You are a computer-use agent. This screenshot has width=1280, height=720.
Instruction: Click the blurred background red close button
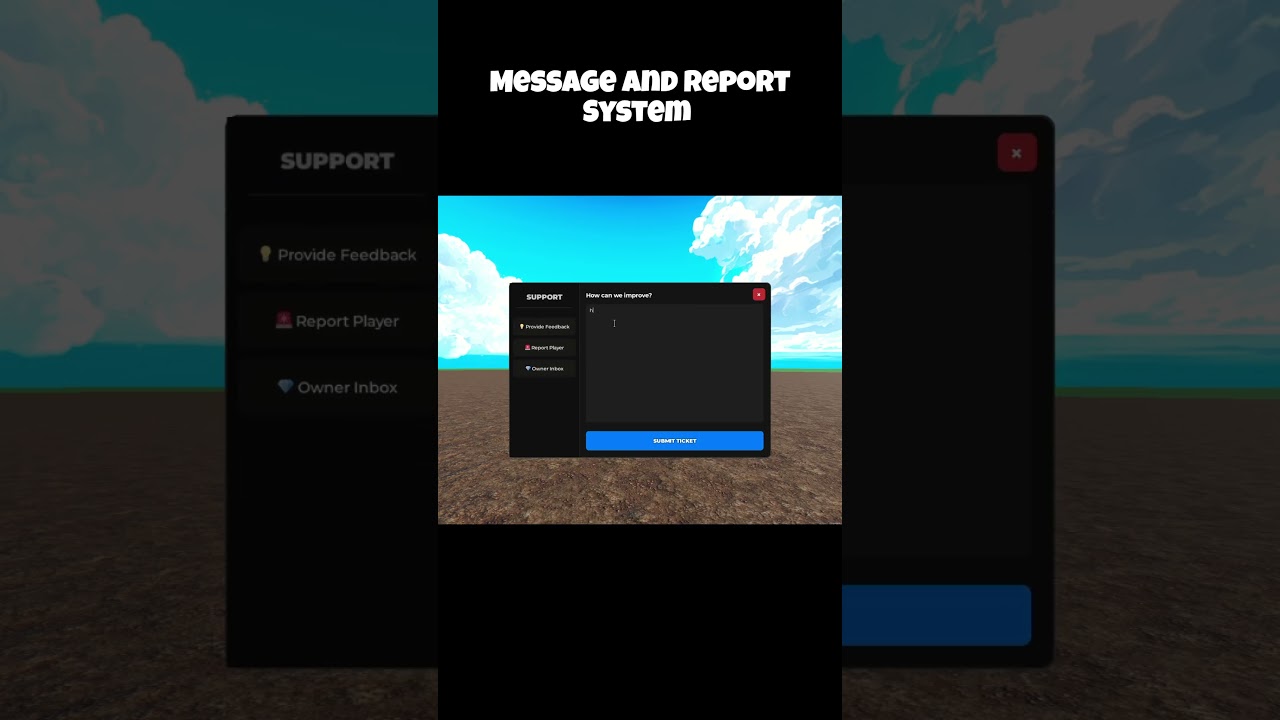point(1017,153)
